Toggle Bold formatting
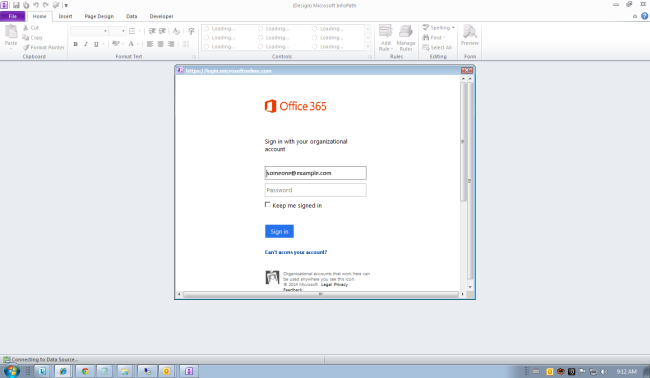This screenshot has height=378, width=650. [75, 44]
